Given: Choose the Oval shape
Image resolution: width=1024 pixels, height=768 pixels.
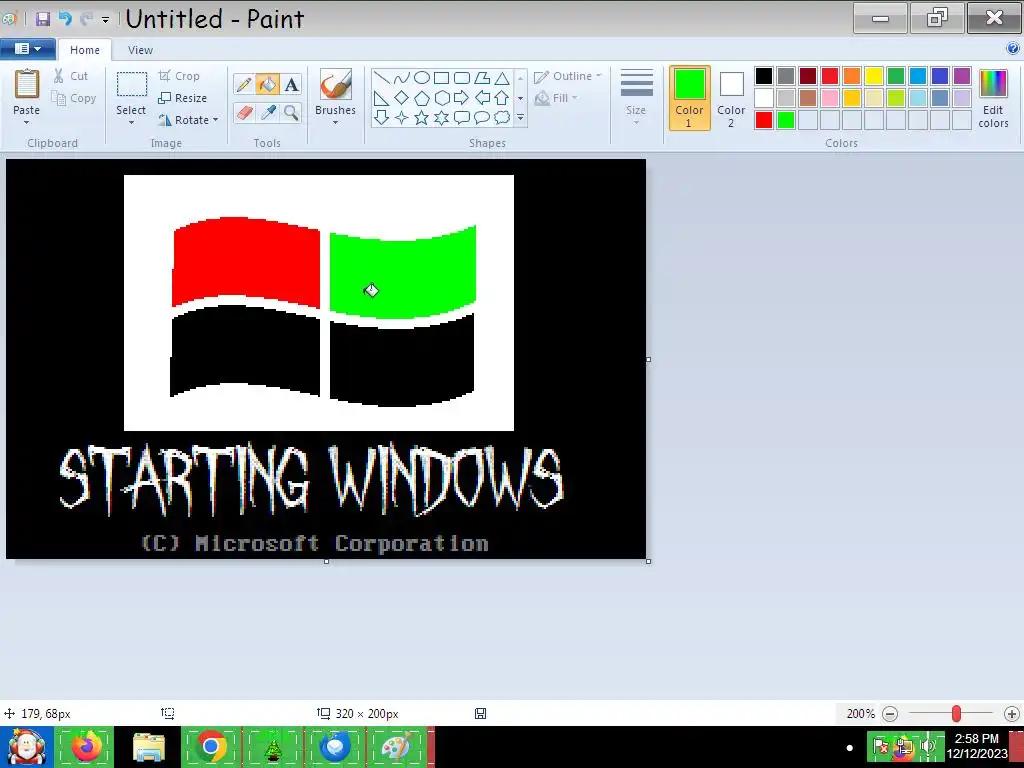Looking at the screenshot, I should click(422, 78).
